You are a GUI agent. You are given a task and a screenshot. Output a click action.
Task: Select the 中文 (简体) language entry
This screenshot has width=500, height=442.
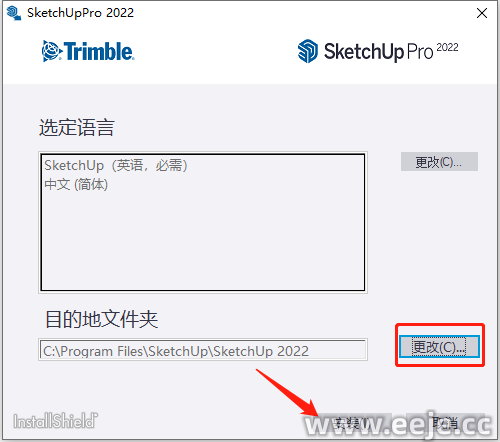pyautogui.click(x=76, y=184)
